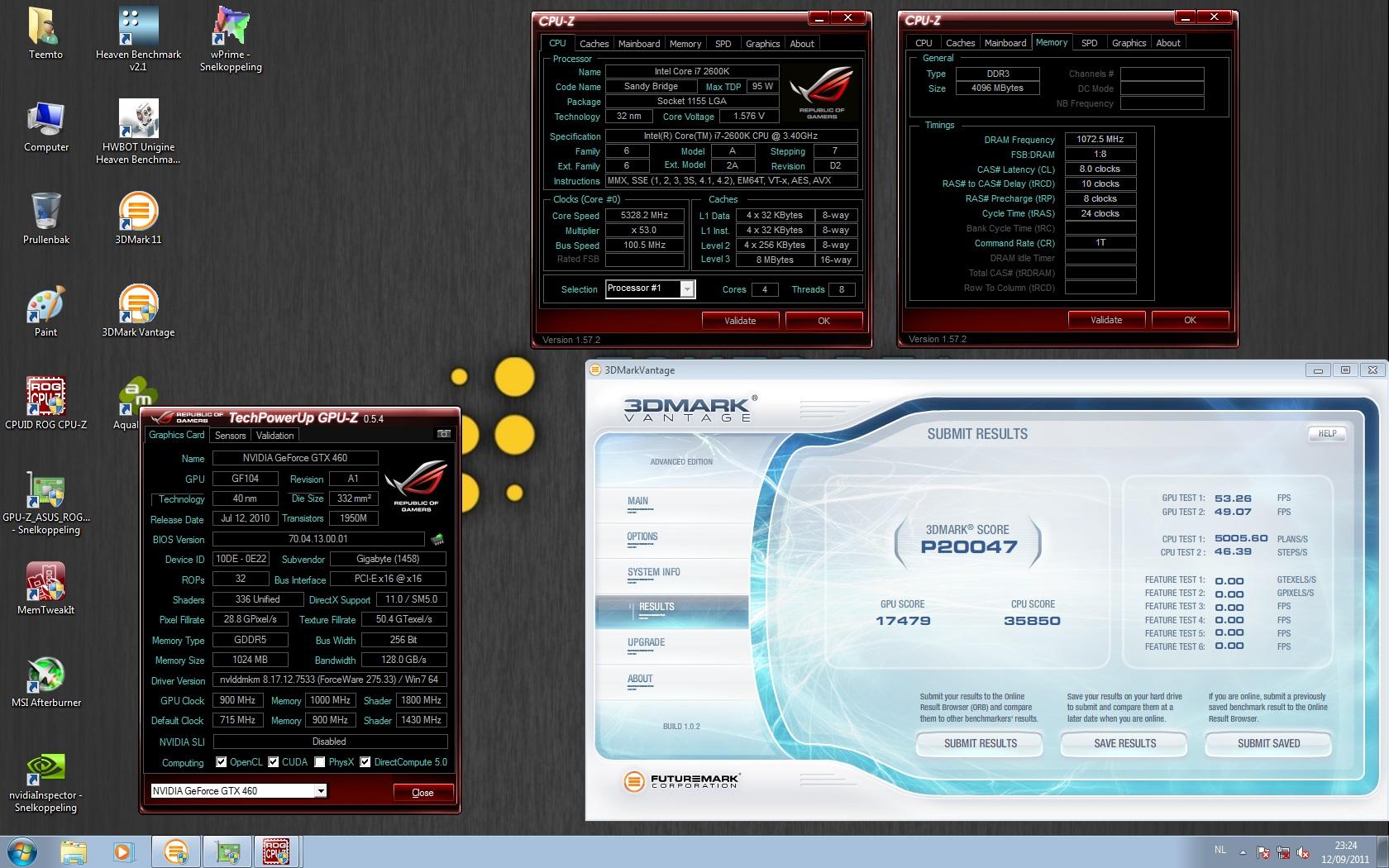
Task: Open the wPrime shortcut icon
Action: point(231,39)
